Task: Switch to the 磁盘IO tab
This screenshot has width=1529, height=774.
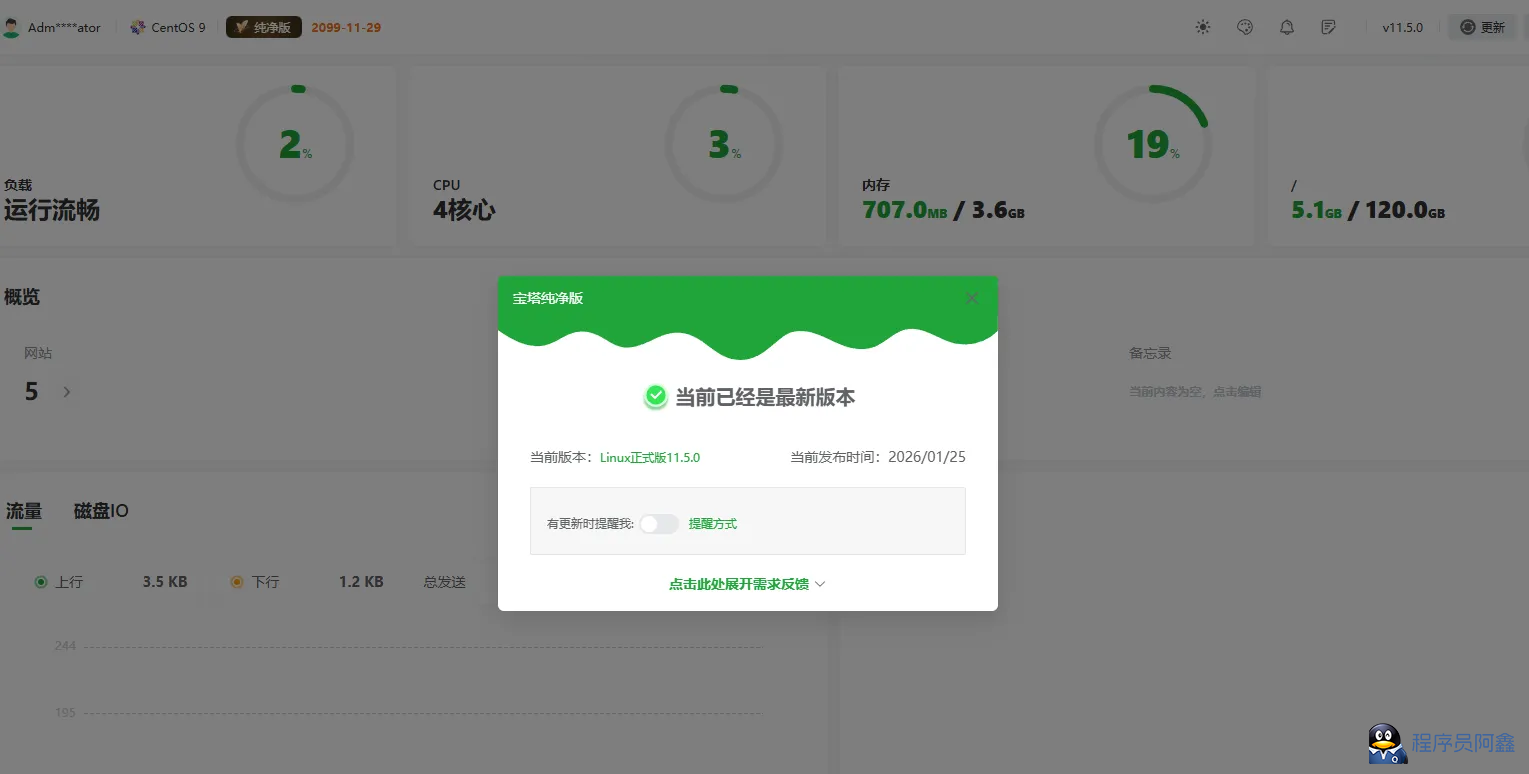Action: coord(101,511)
